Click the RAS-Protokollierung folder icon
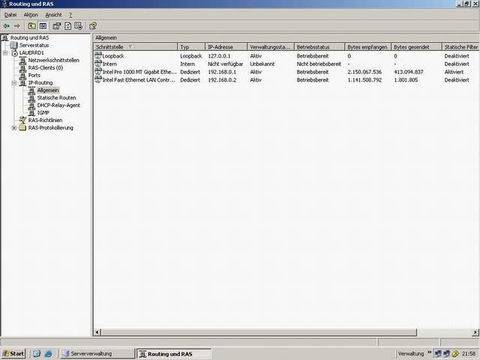Screen dimensions: 480x360 click(x=23, y=128)
